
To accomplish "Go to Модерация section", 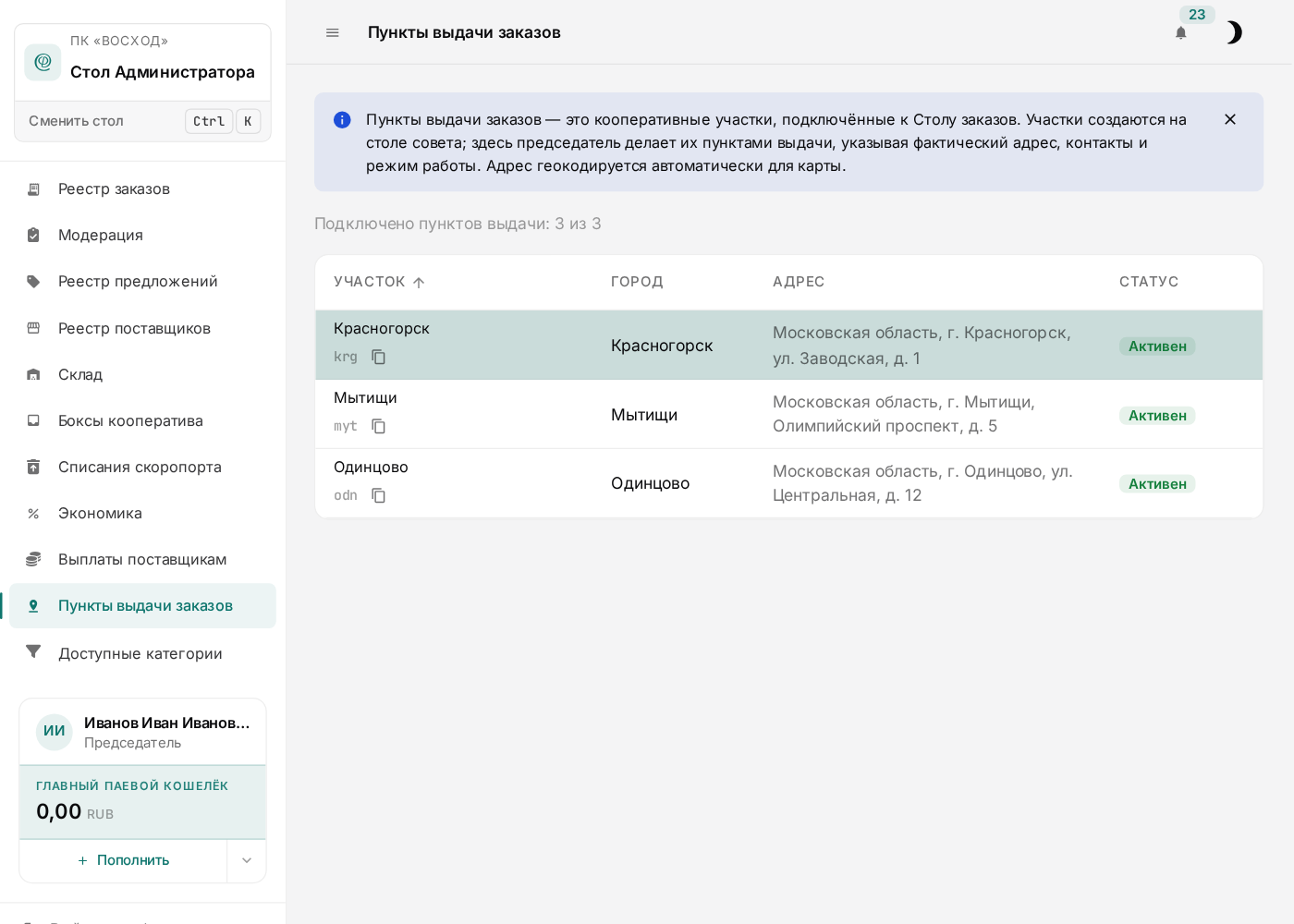I will point(142,236).
